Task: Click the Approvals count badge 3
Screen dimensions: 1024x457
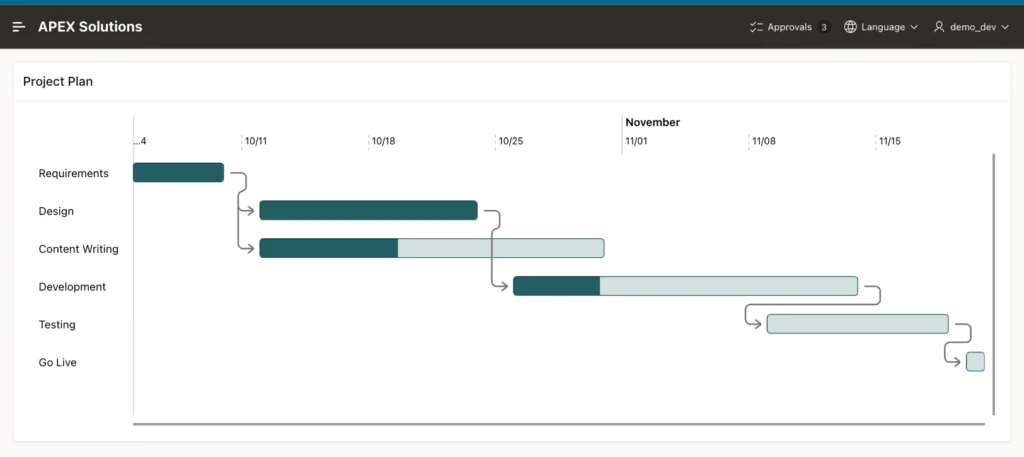Action: (x=824, y=27)
